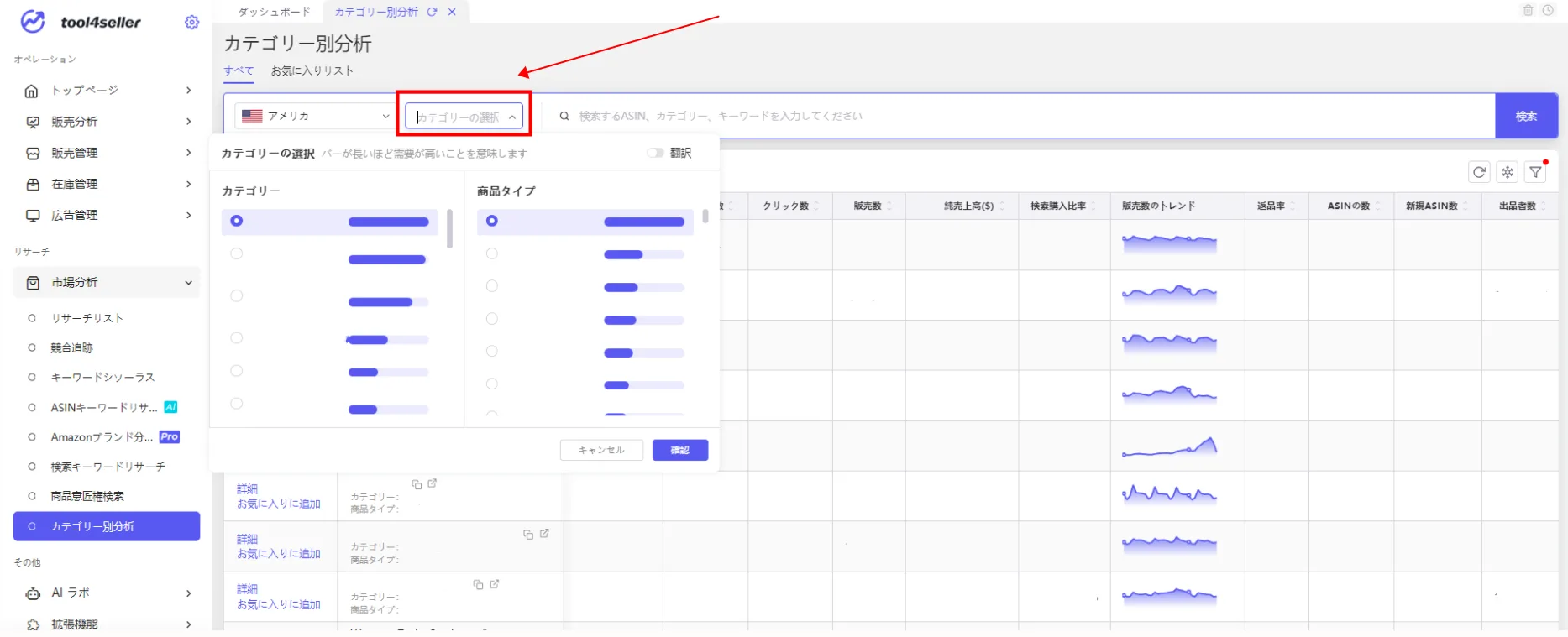1568x637 pixels.
Task: Click the 商品タイプ list scrollbar
Action: [705, 217]
